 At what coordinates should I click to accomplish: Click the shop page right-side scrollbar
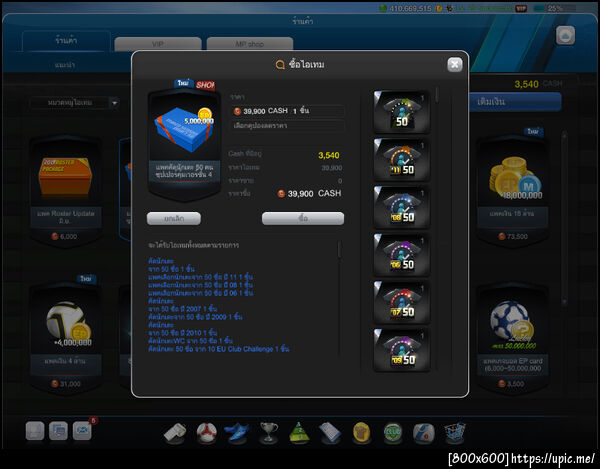coord(564,218)
